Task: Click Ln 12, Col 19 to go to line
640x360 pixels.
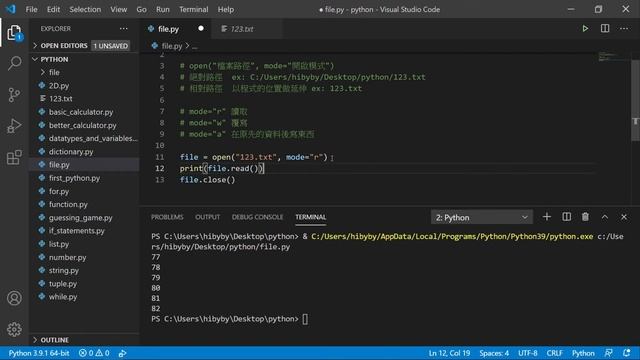Action: [449, 353]
